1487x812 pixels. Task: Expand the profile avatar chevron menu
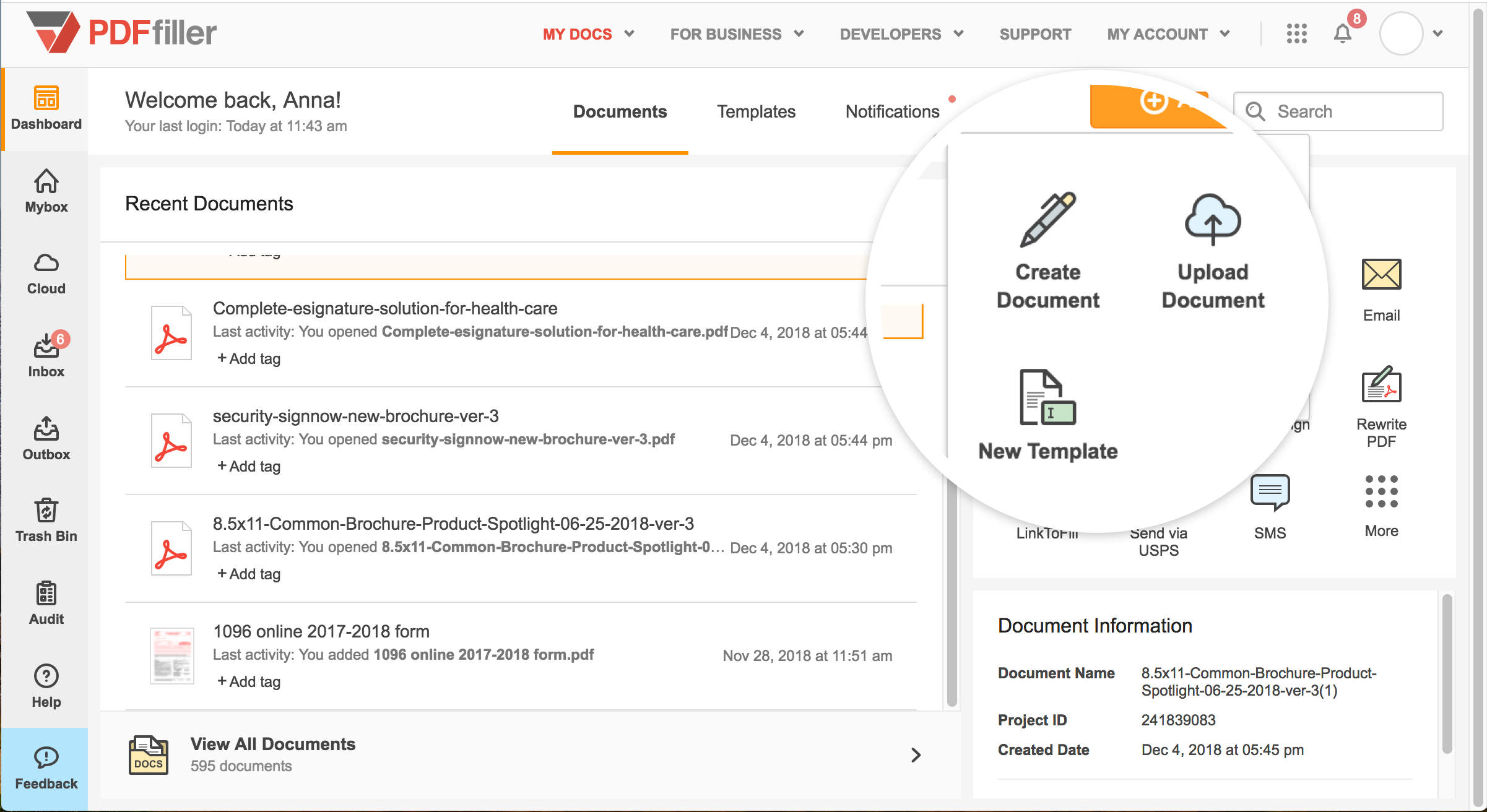[1437, 34]
